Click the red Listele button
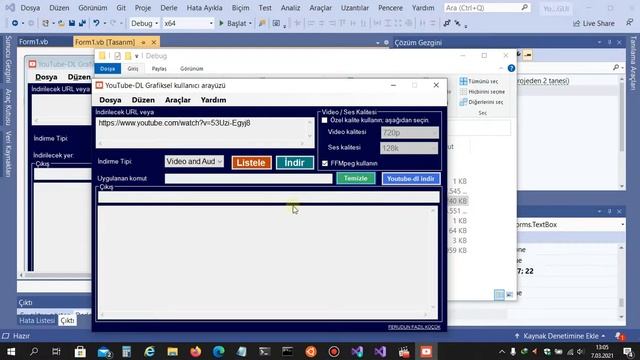Image resolution: width=640 pixels, height=360 pixels. (x=251, y=162)
